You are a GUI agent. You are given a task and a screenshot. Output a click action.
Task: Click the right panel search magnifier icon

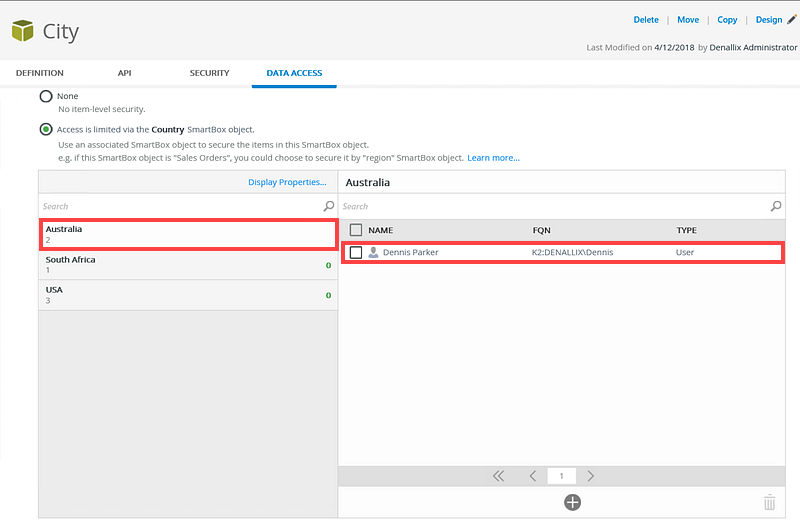[776, 206]
